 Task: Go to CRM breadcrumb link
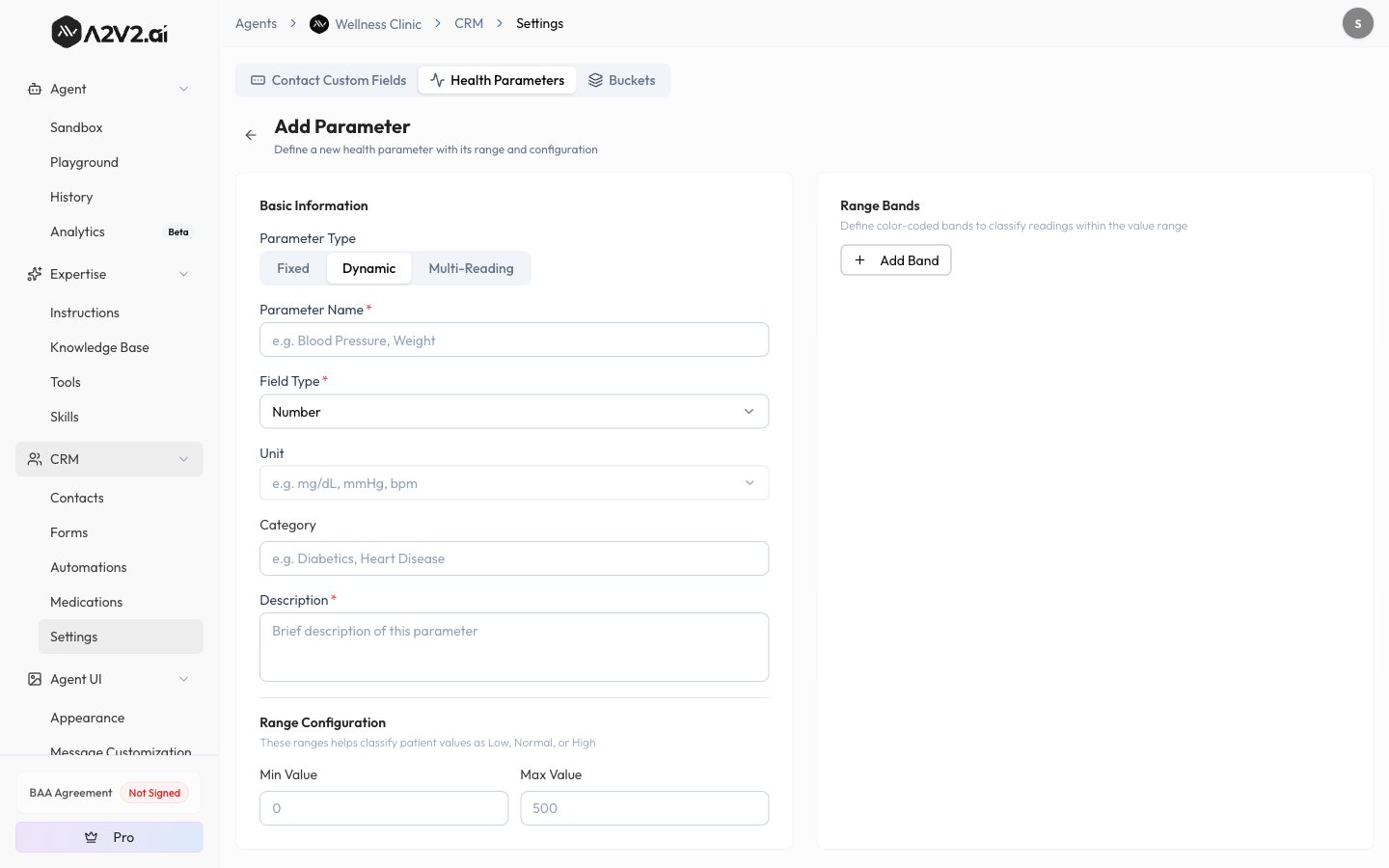469,23
